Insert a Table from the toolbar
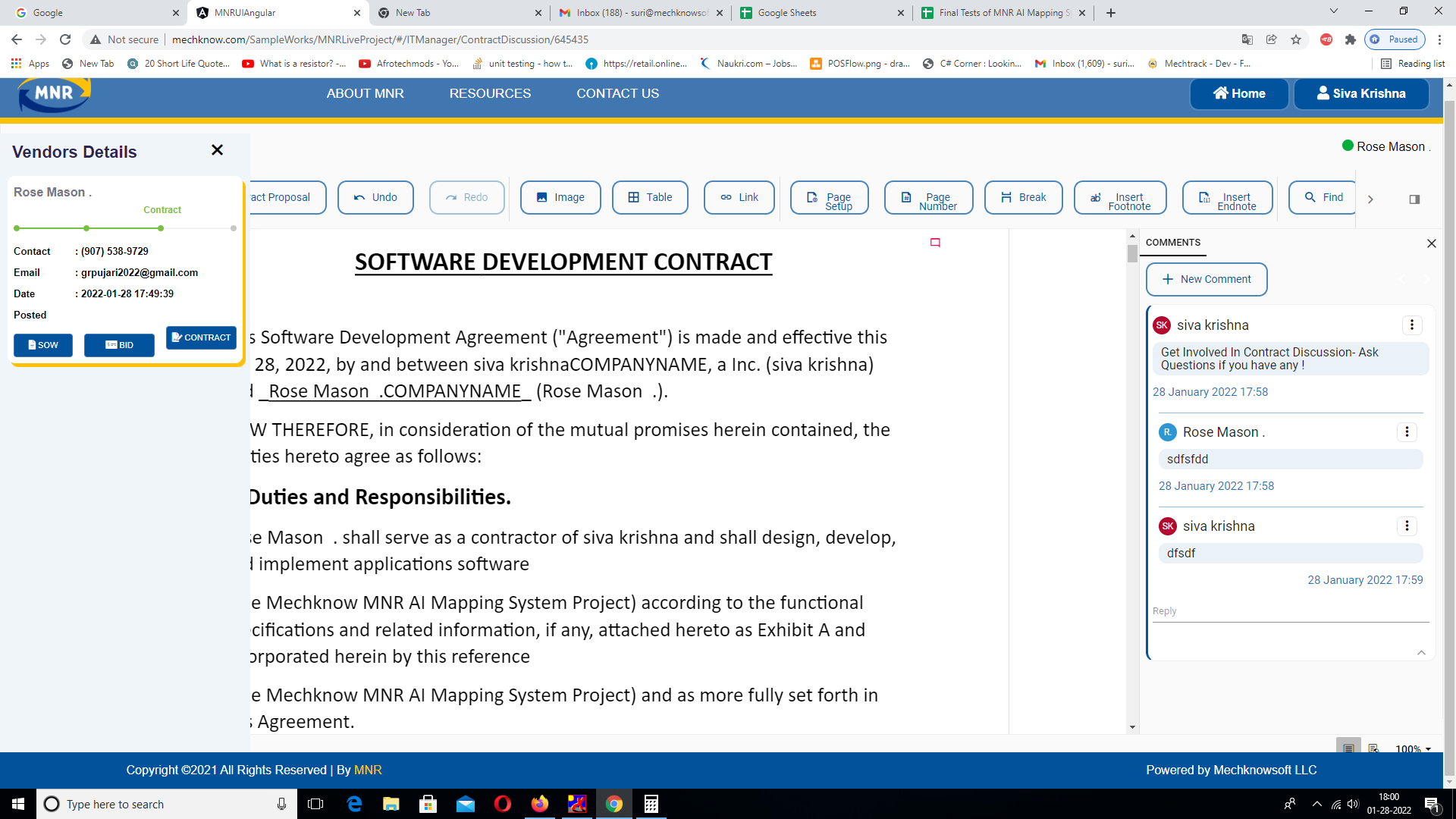This screenshot has width=1456, height=819. coord(650,197)
